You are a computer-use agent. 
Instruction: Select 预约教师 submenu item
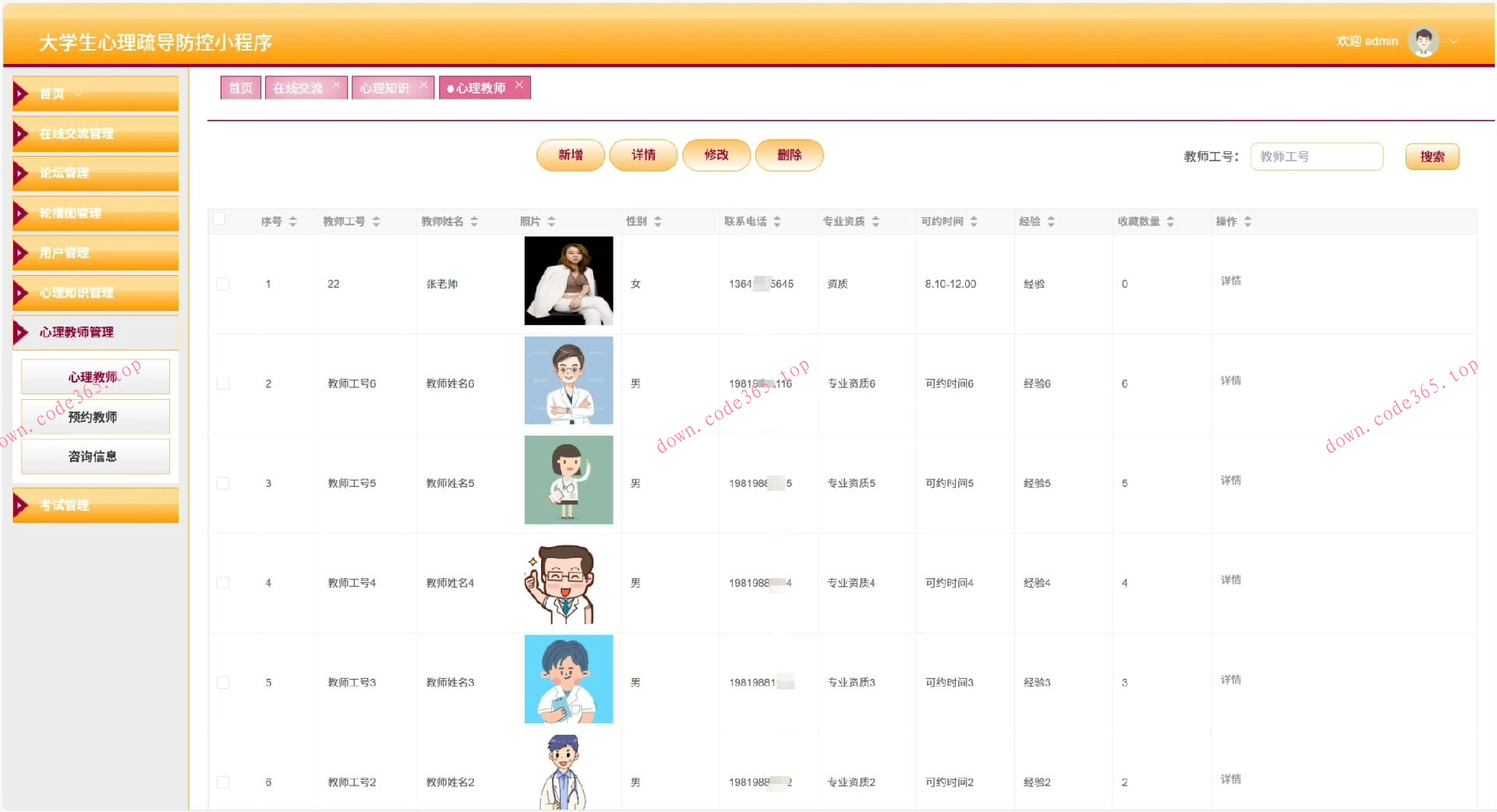point(95,417)
